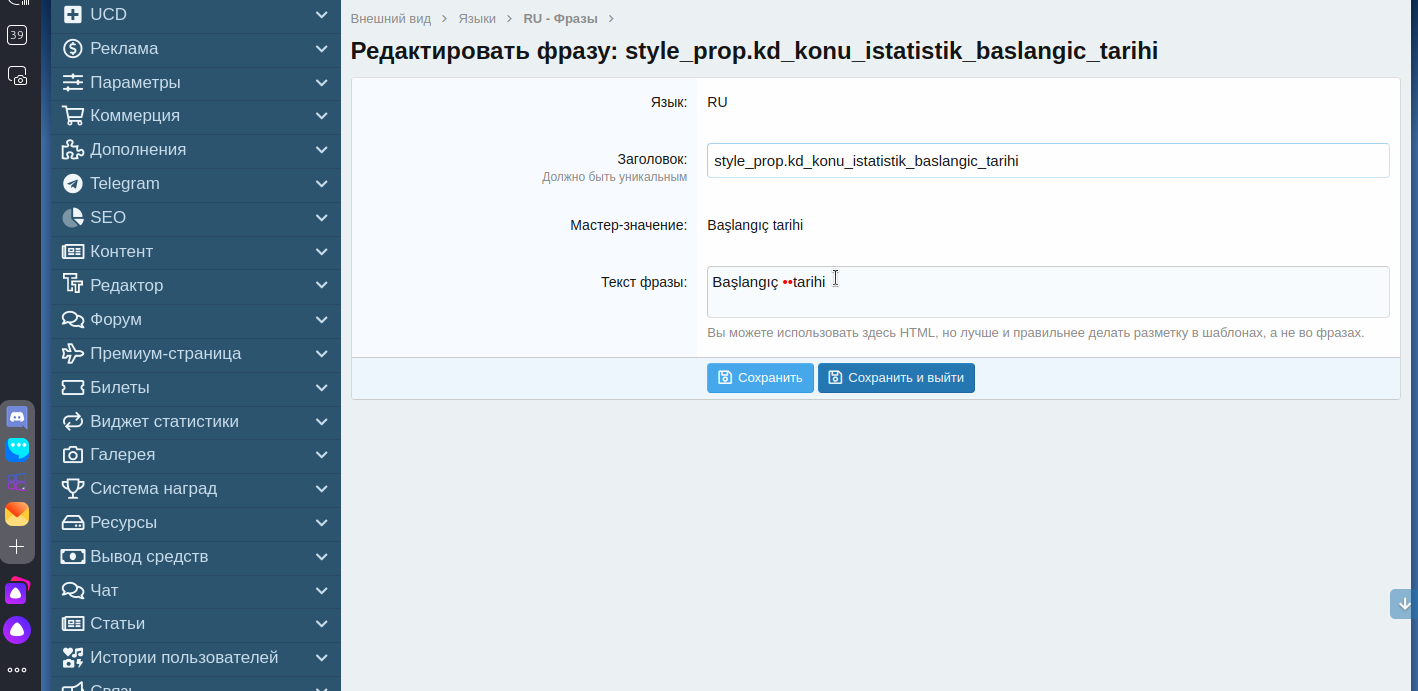
Task: Open the Премиум-страница menu section
Action: pos(165,354)
